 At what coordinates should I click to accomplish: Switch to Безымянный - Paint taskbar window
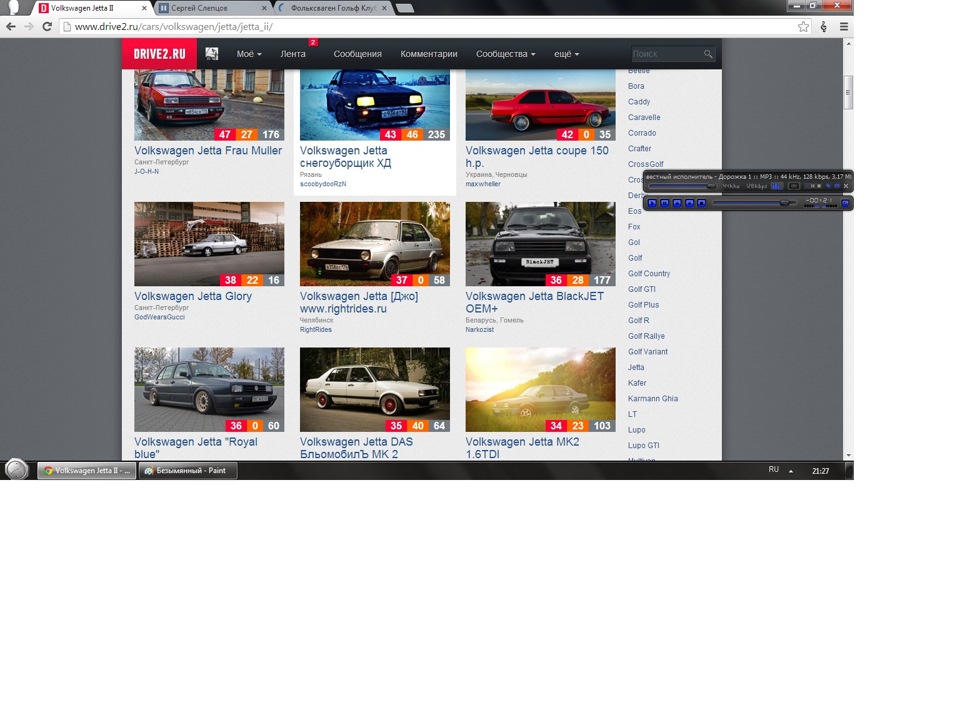[x=188, y=471]
